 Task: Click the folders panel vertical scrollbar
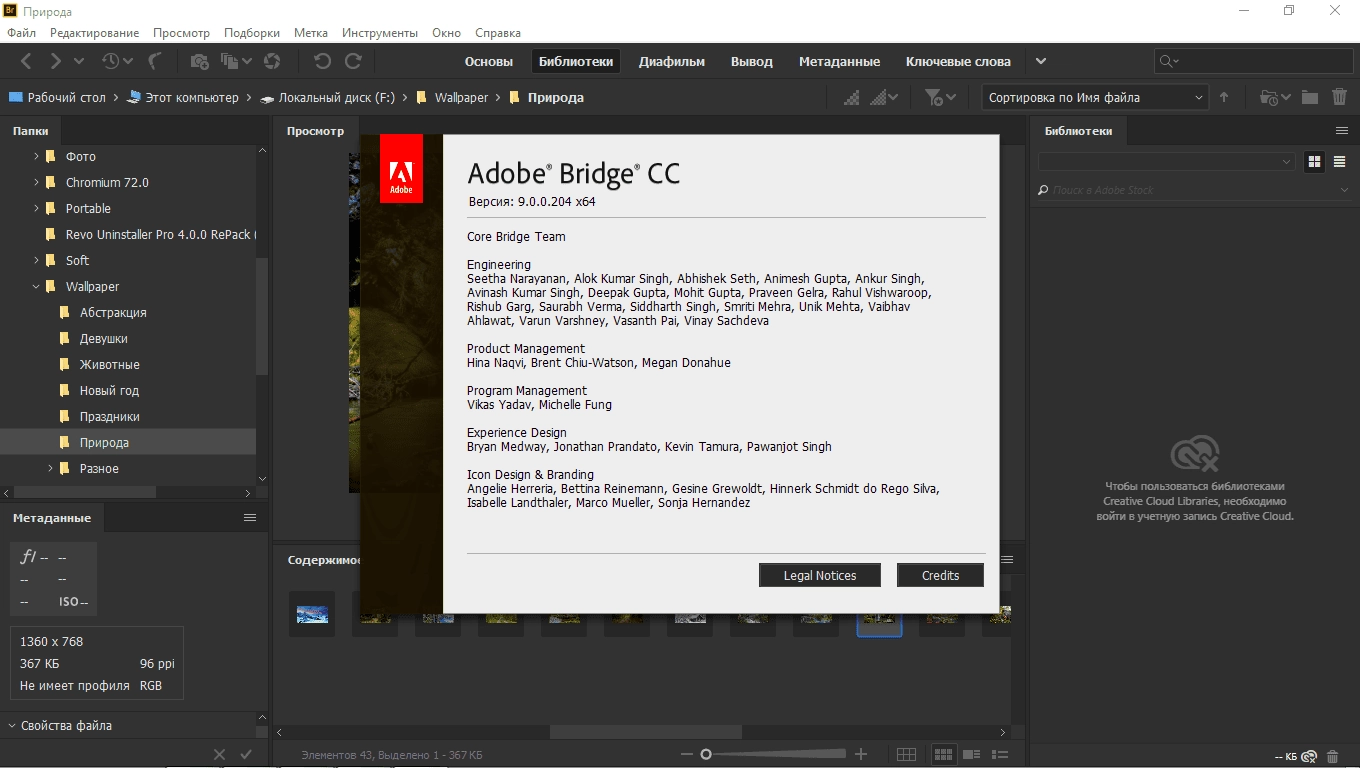tap(262, 316)
